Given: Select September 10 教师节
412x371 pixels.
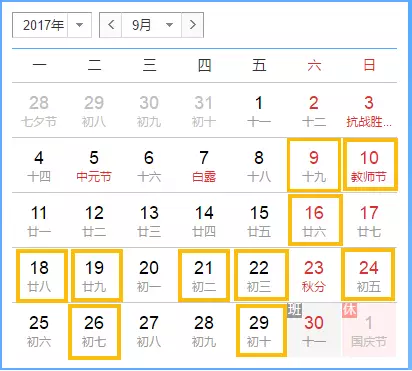Looking at the screenshot, I should [x=370, y=165].
